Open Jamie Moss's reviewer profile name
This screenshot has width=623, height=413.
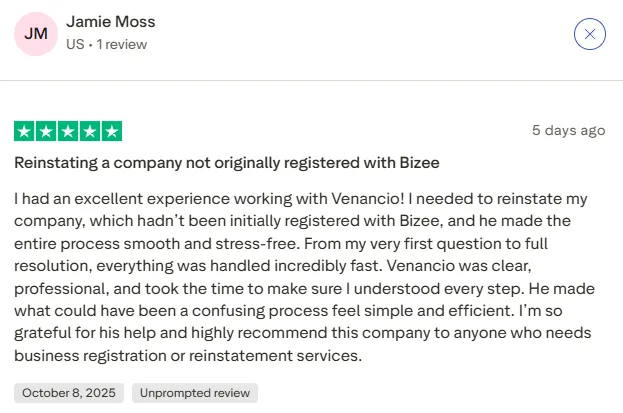(x=110, y=22)
